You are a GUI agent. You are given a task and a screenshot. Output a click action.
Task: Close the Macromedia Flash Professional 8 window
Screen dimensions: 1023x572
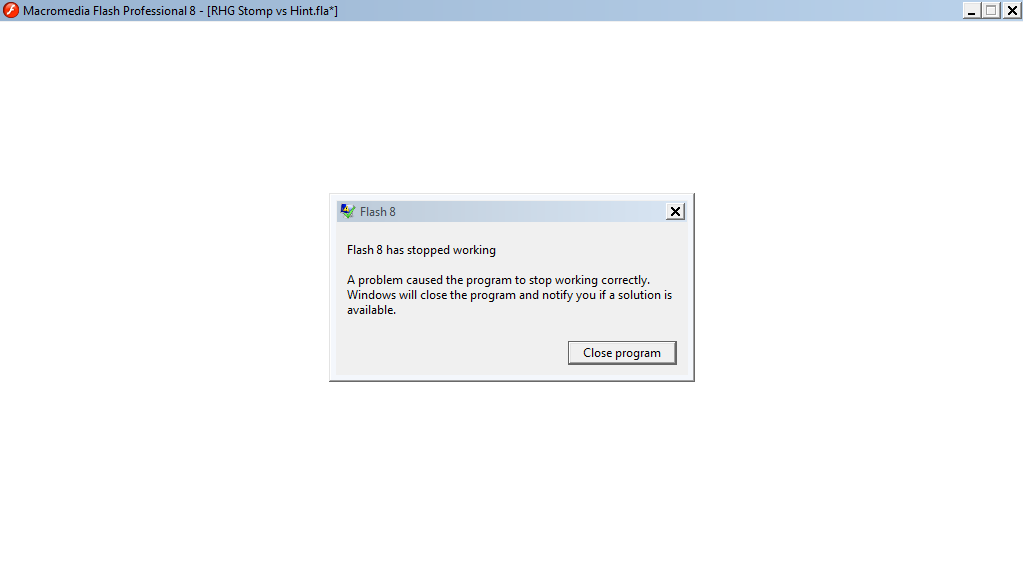1012,10
